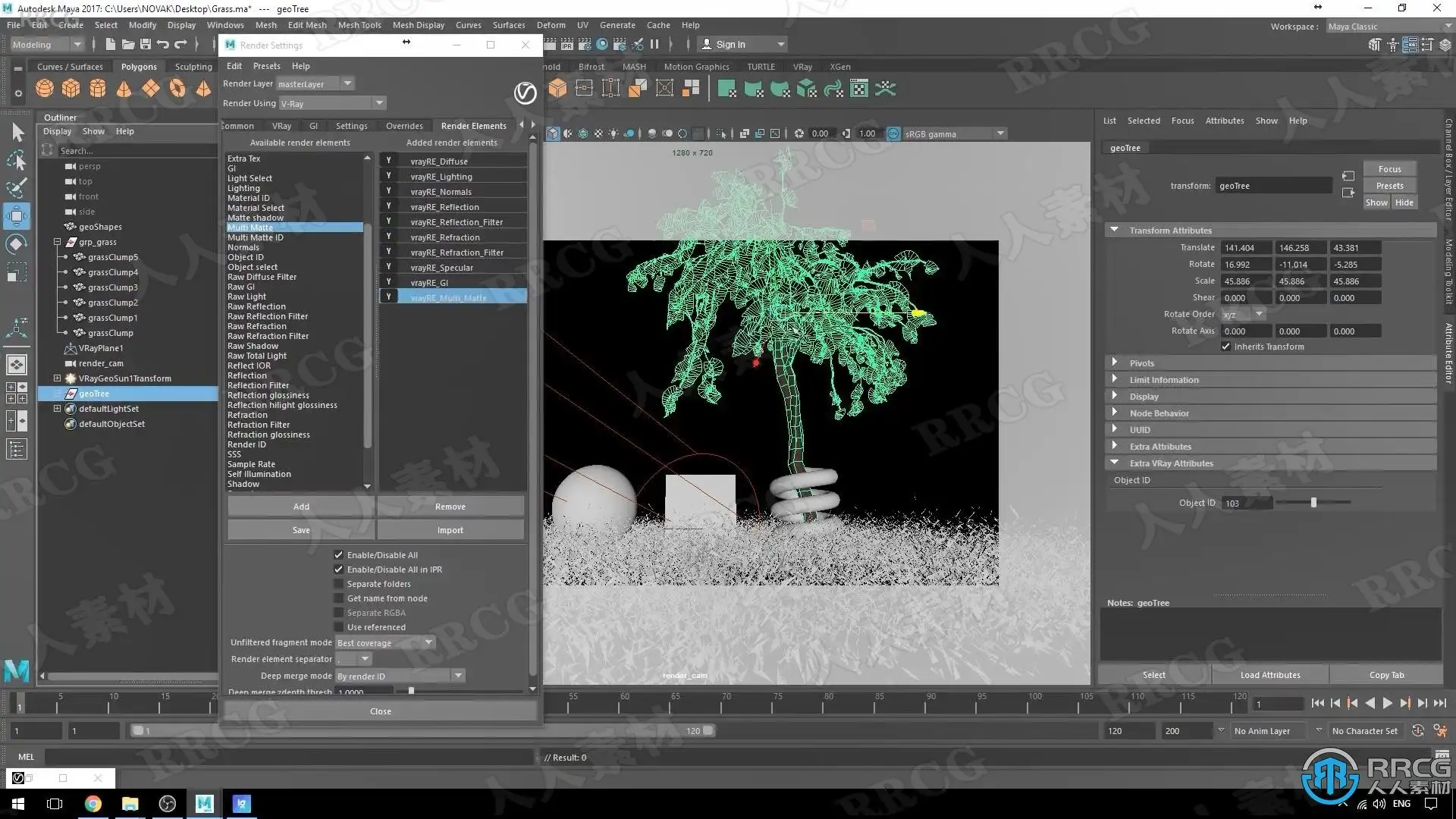Open Render Layer masterLayer dropdown
Screen dimensions: 1456x819
(315, 83)
